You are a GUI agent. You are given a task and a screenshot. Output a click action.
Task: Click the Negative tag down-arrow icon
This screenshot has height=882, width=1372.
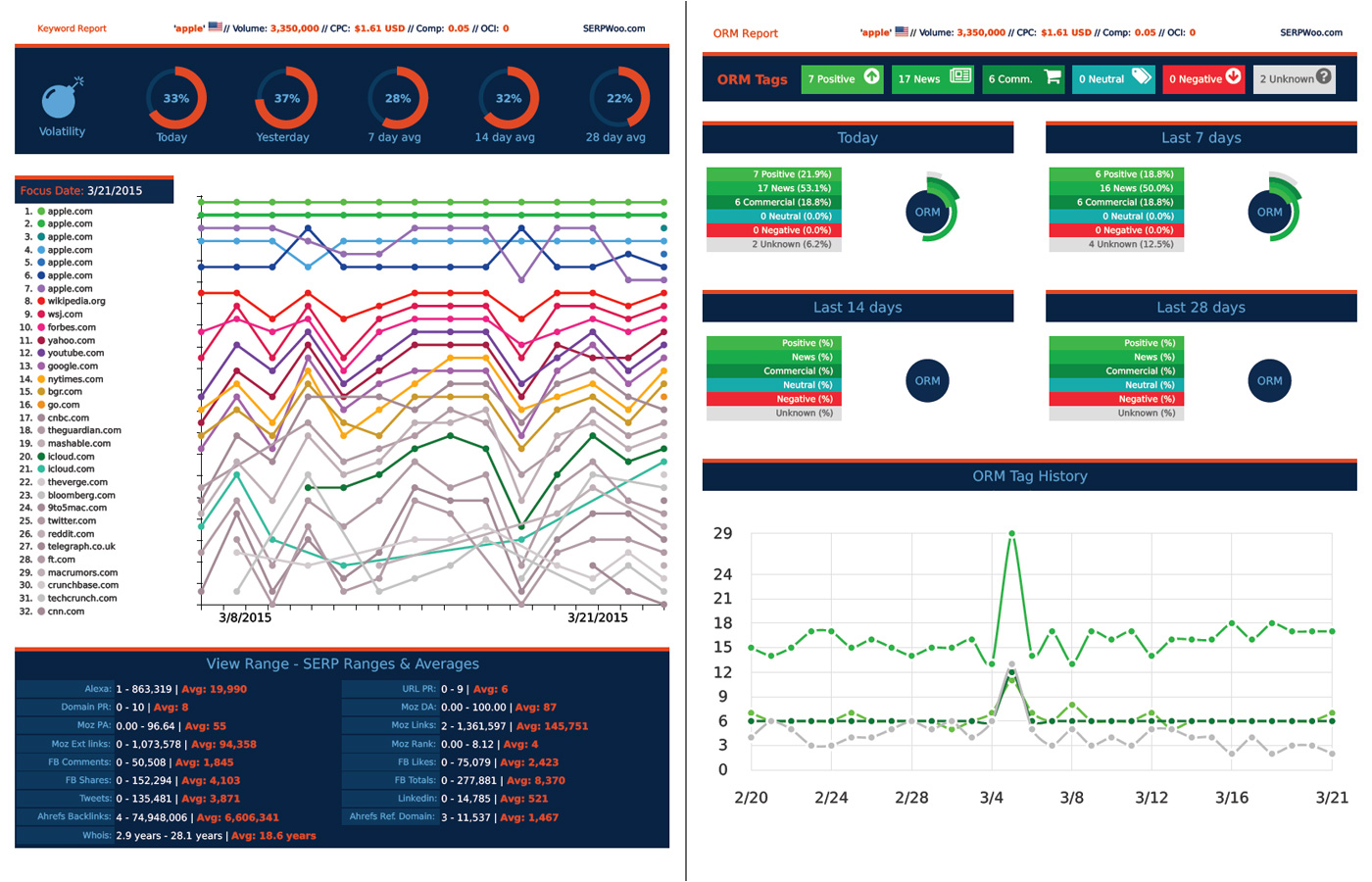(x=1233, y=76)
